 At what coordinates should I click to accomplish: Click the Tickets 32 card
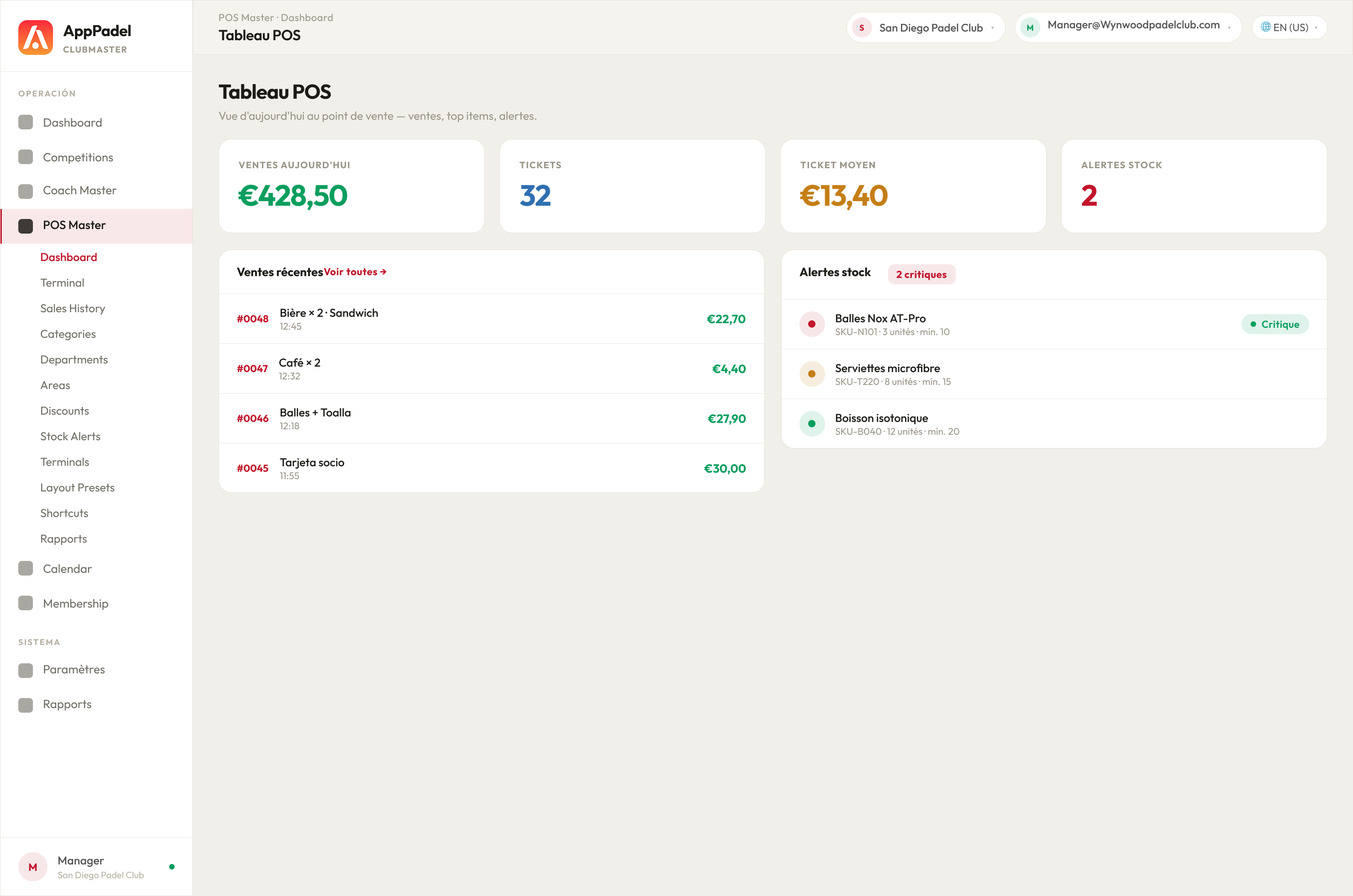tap(632, 186)
